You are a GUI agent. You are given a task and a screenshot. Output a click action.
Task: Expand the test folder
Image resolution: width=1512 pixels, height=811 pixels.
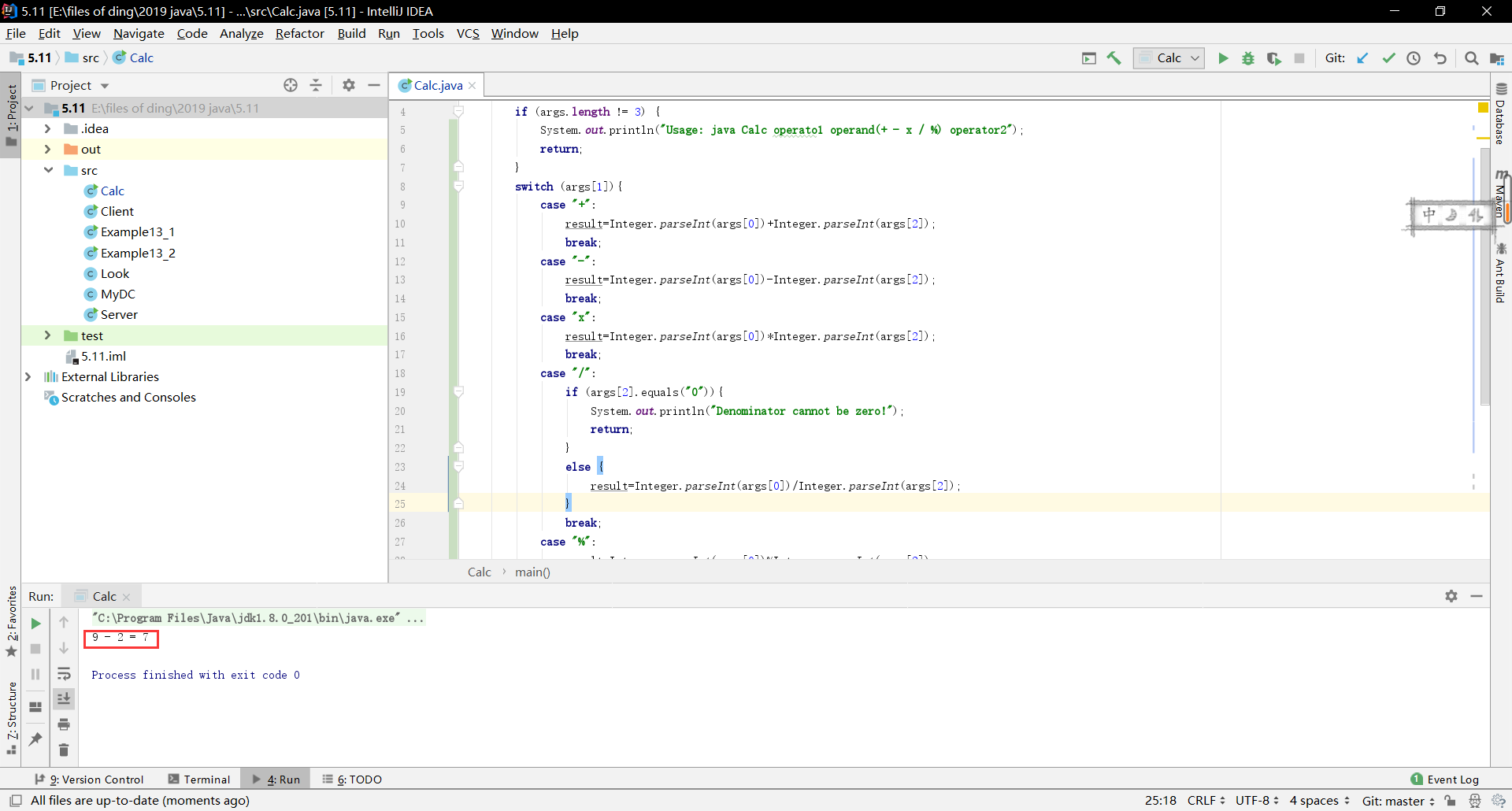point(47,335)
